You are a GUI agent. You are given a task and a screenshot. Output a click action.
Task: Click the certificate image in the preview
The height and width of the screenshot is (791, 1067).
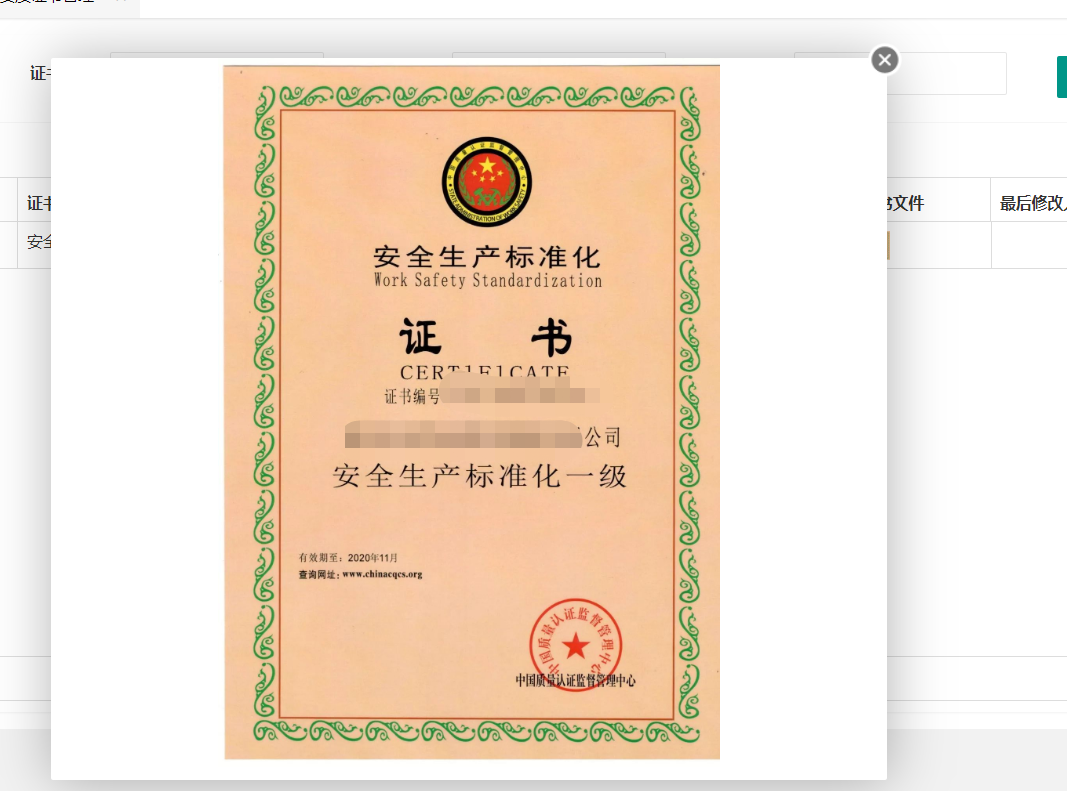point(472,412)
